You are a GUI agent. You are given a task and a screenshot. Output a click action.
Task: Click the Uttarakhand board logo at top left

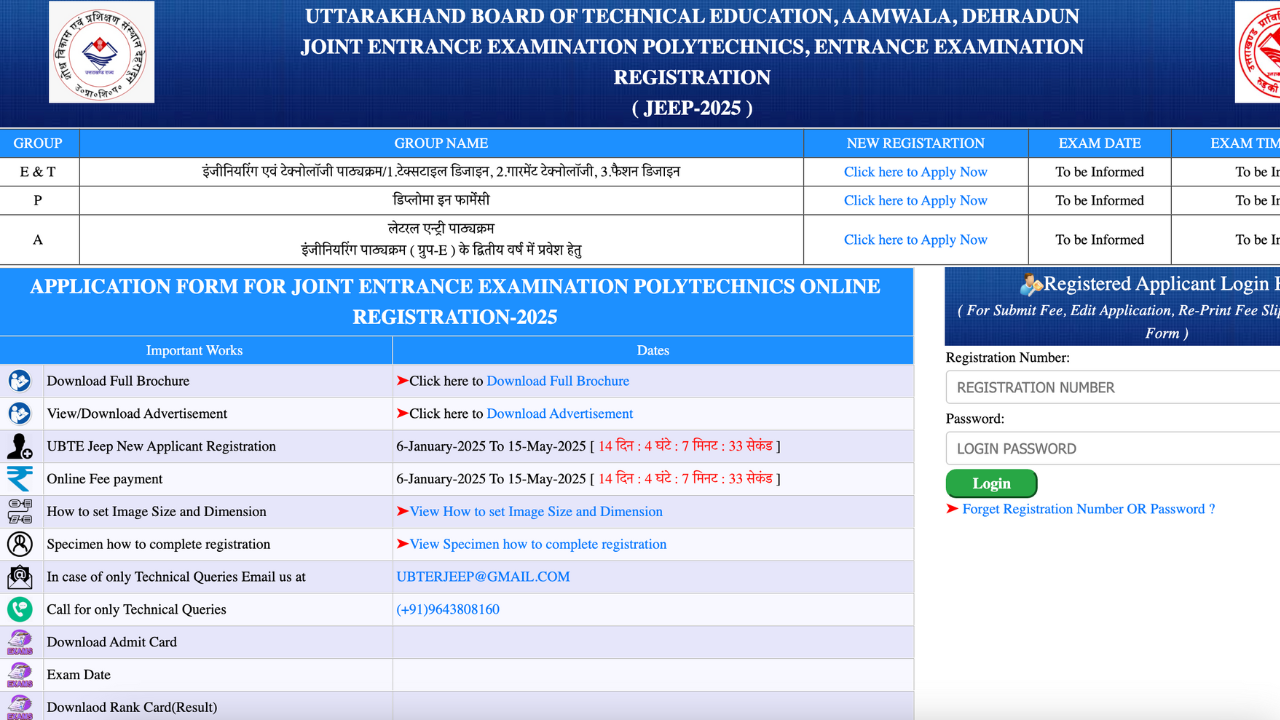[x=102, y=52]
